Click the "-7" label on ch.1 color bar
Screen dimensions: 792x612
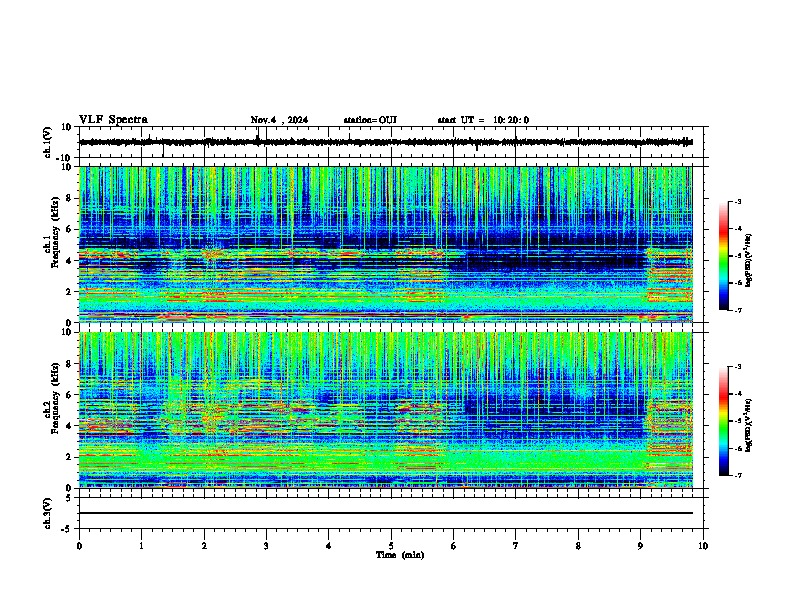(738, 310)
